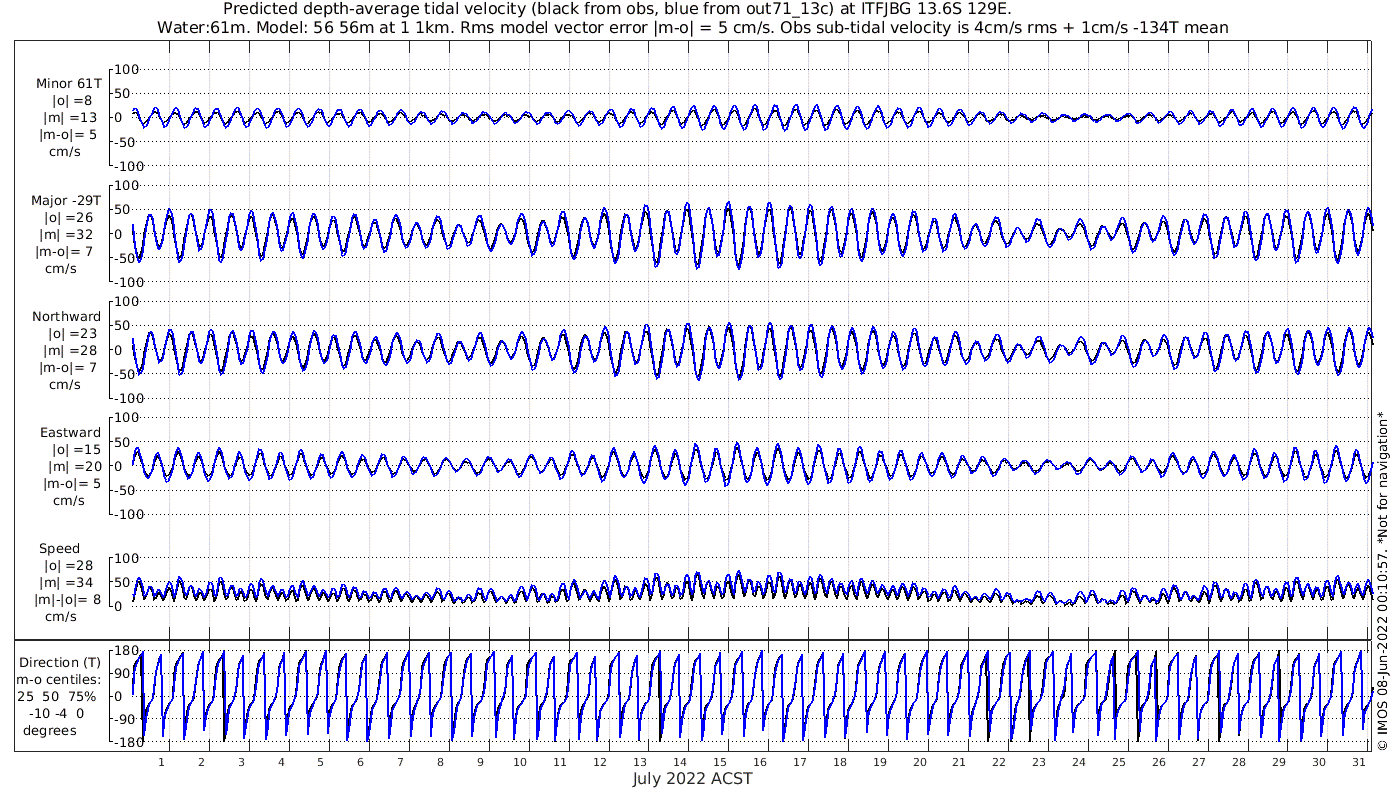This screenshot has width=1400, height=800.
Task: Click the 'degrees' unit label
Action: [51, 731]
